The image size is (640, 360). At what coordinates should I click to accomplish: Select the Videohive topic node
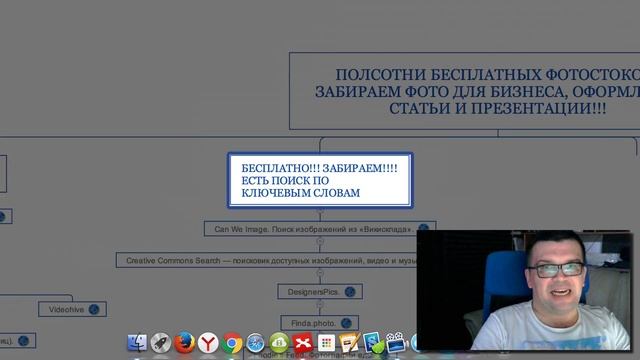(73, 309)
